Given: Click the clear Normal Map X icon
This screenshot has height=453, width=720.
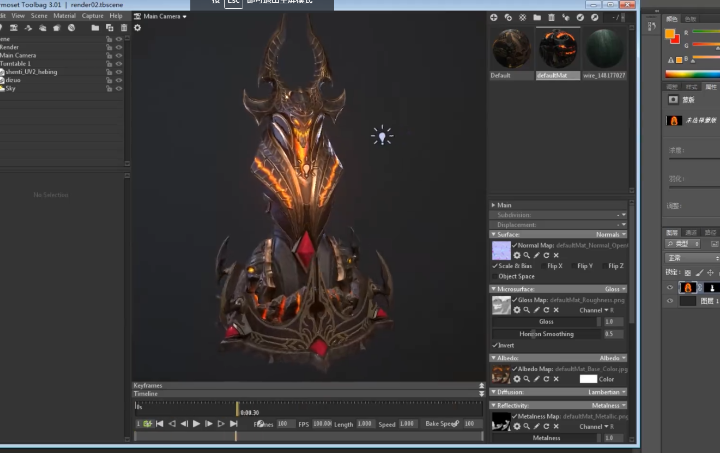Looking at the screenshot, I should point(556,255).
